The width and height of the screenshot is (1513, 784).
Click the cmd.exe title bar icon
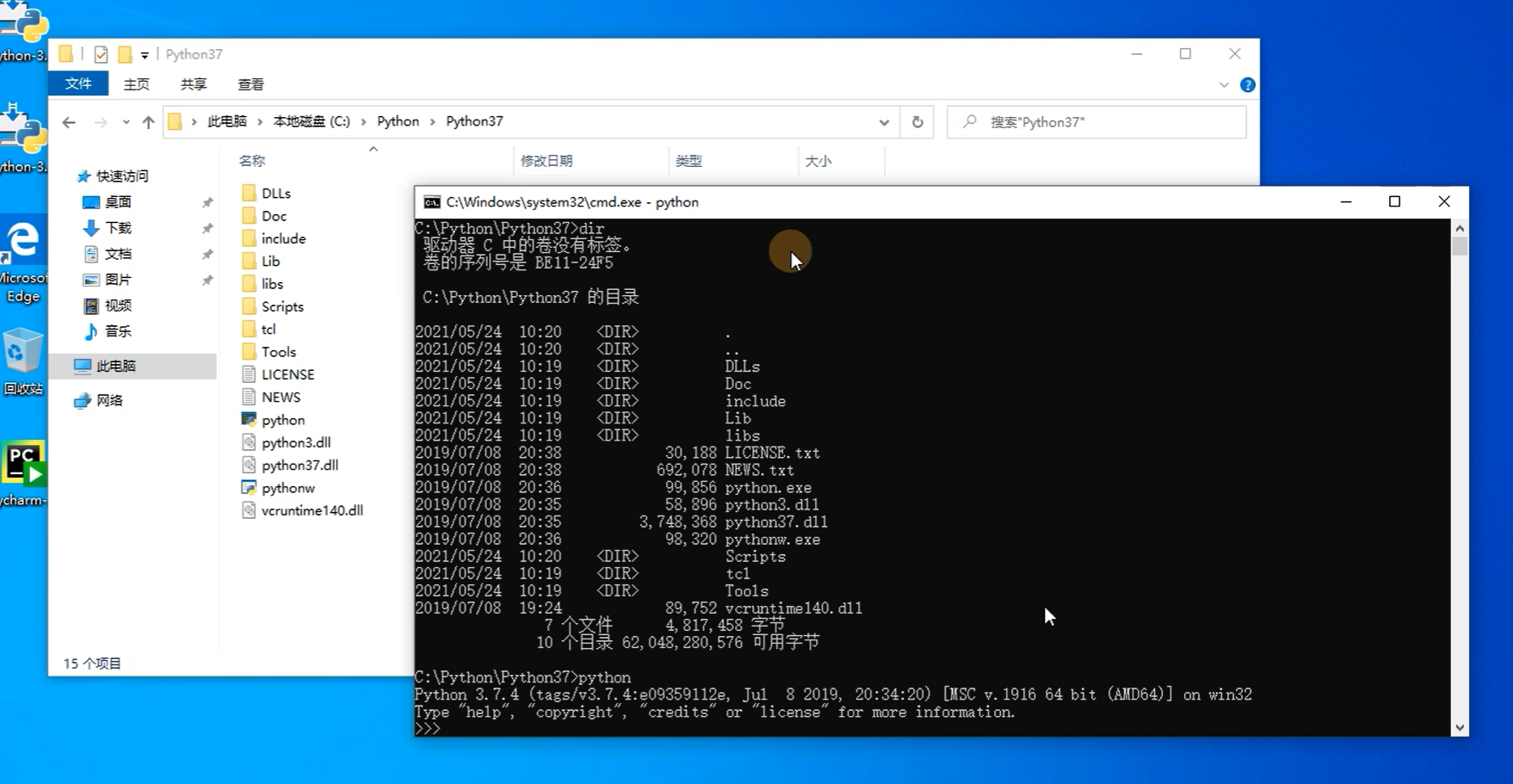tap(432, 202)
